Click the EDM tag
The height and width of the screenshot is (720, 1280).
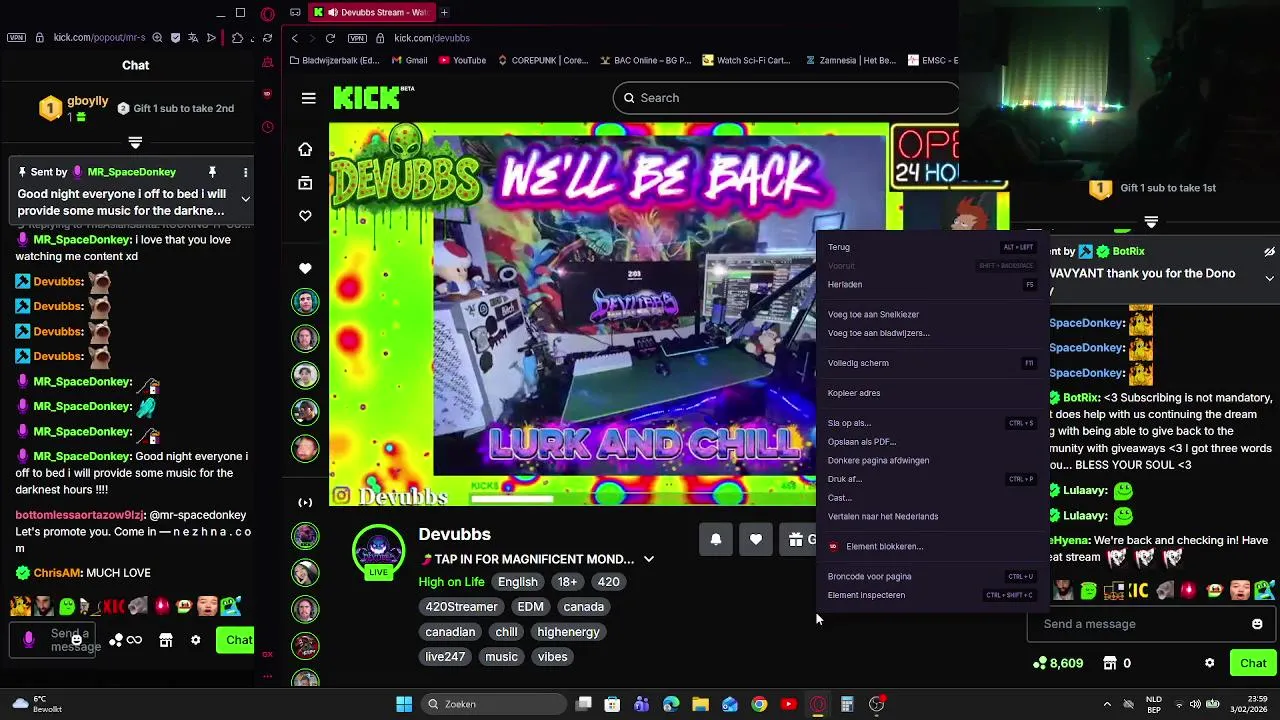click(x=530, y=607)
